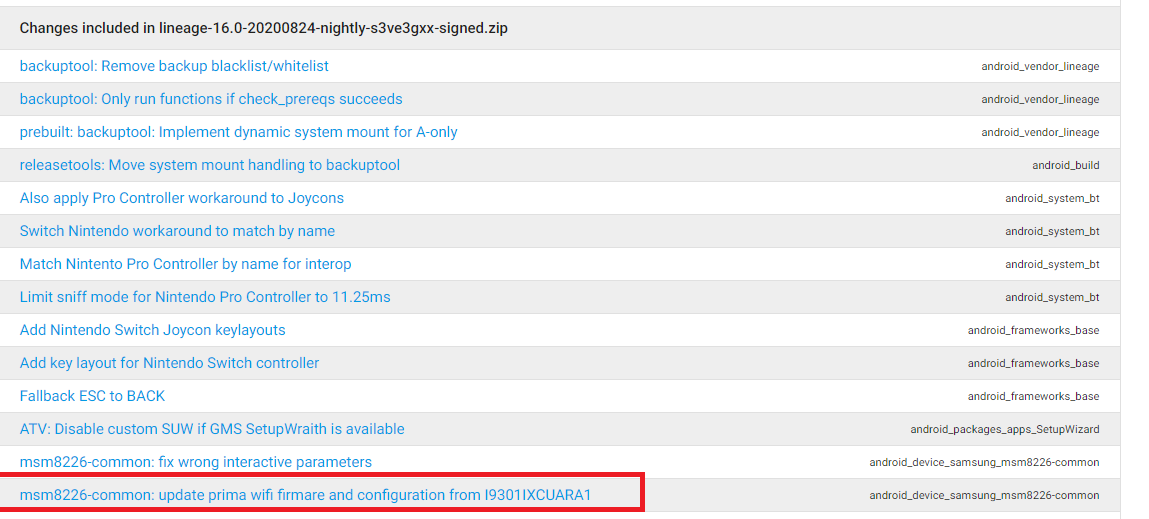View 'msm8226-common: fix wrong interactive parameters' change
This screenshot has width=1149, height=519.
[195, 462]
